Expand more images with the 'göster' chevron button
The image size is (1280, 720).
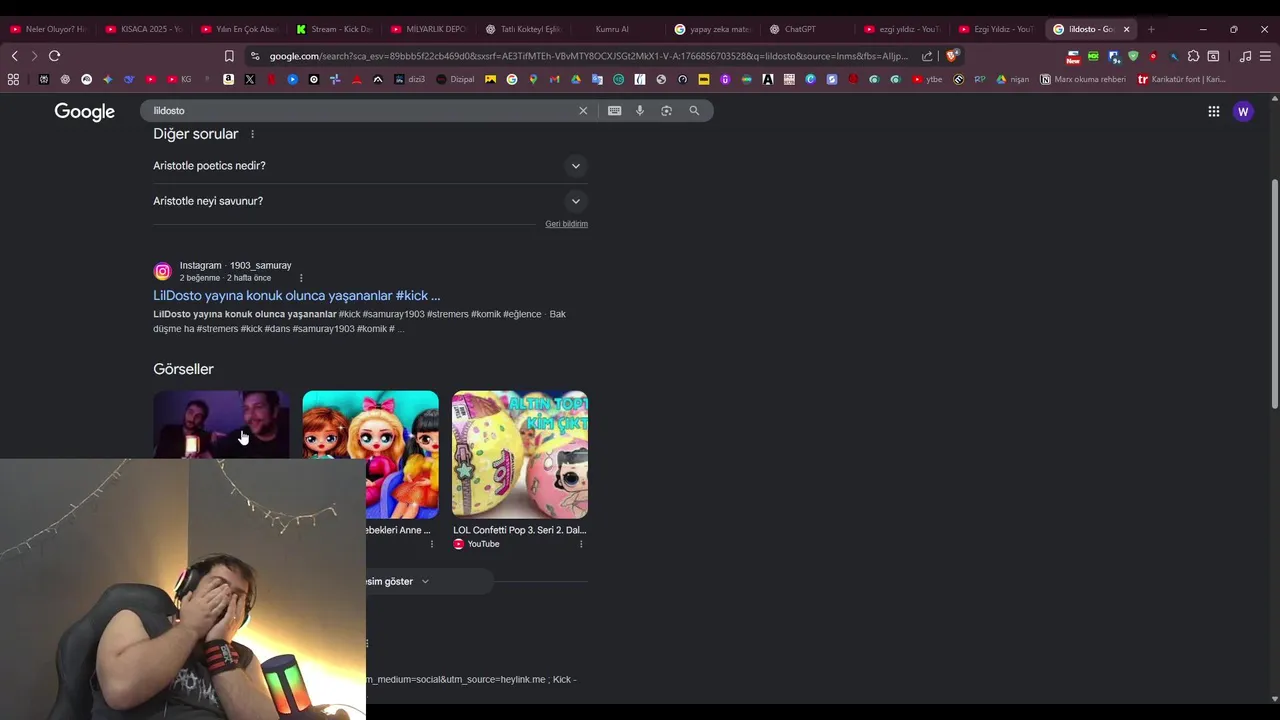pos(424,581)
